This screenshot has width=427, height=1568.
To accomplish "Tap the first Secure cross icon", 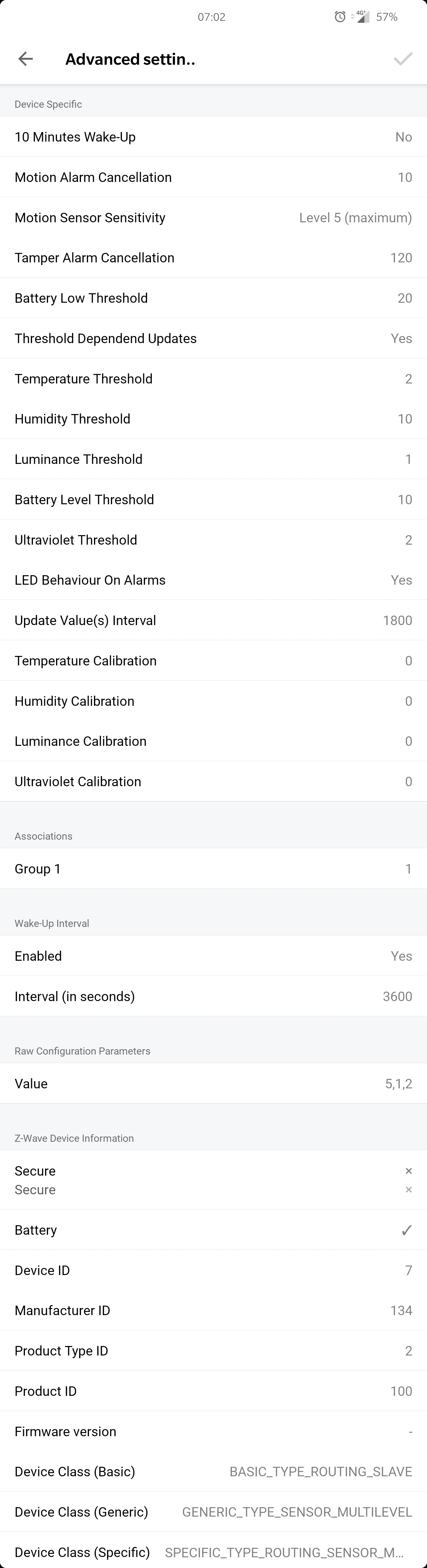I will (x=409, y=1171).
